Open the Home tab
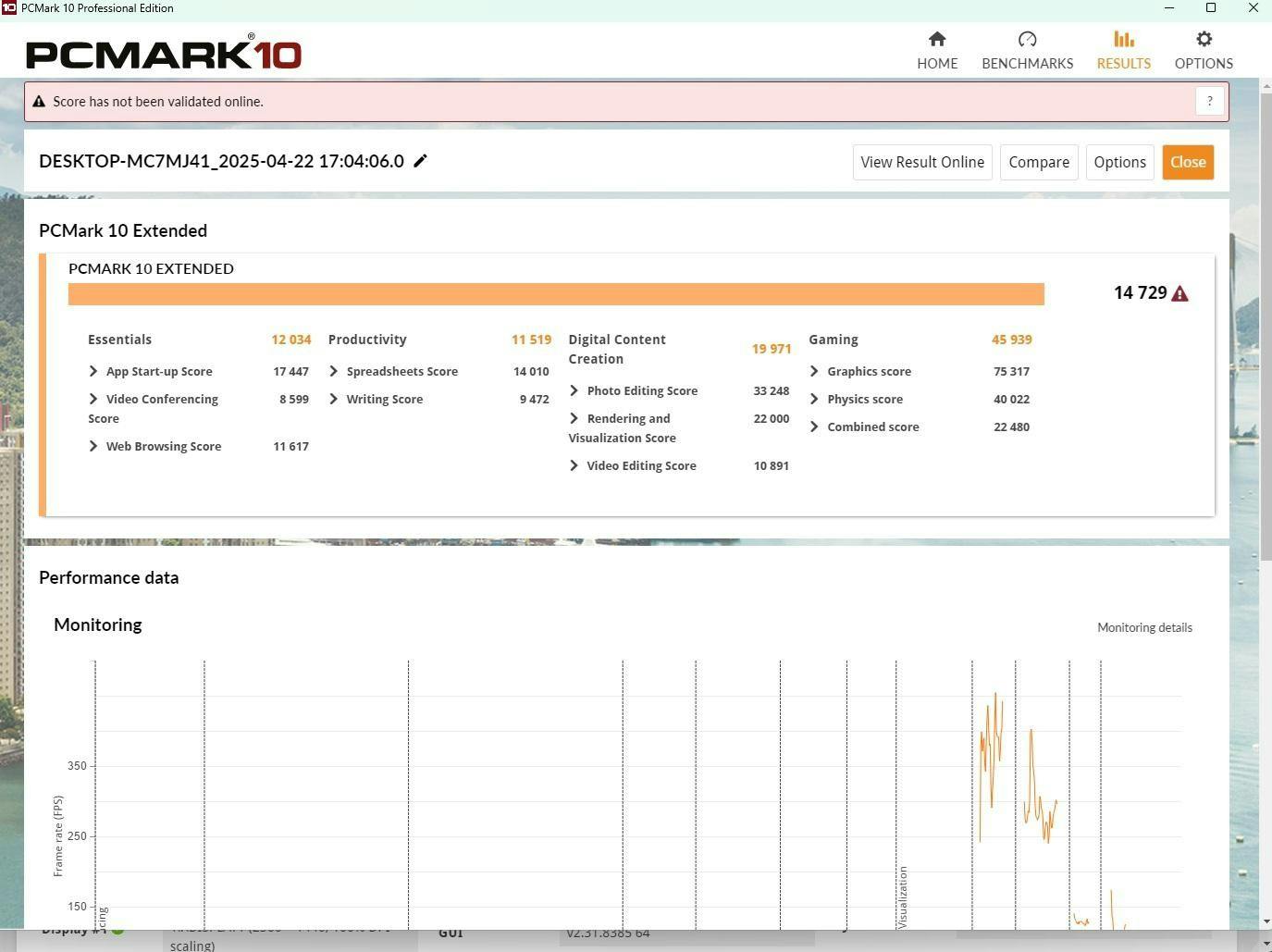The height and width of the screenshot is (952, 1272). [x=937, y=50]
